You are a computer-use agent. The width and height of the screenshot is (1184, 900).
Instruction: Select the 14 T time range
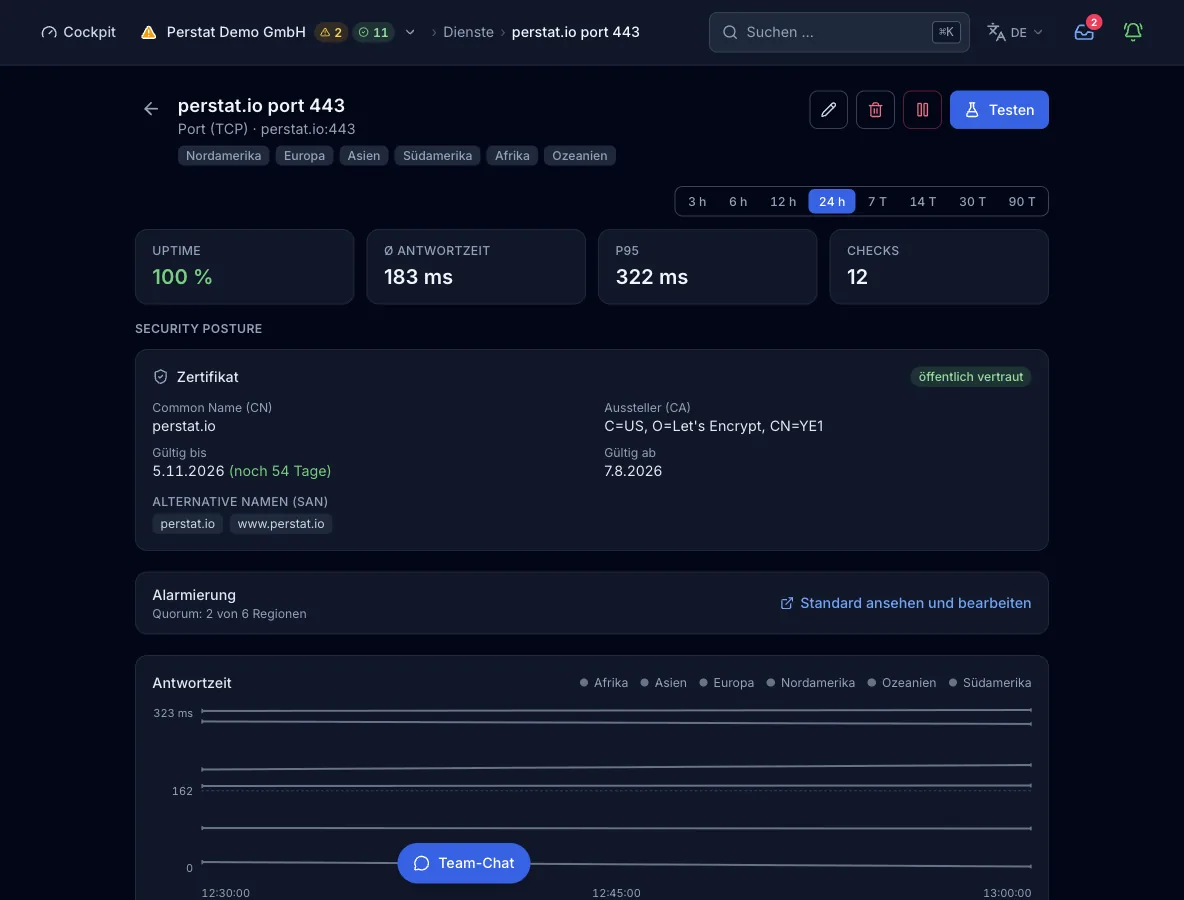point(923,202)
